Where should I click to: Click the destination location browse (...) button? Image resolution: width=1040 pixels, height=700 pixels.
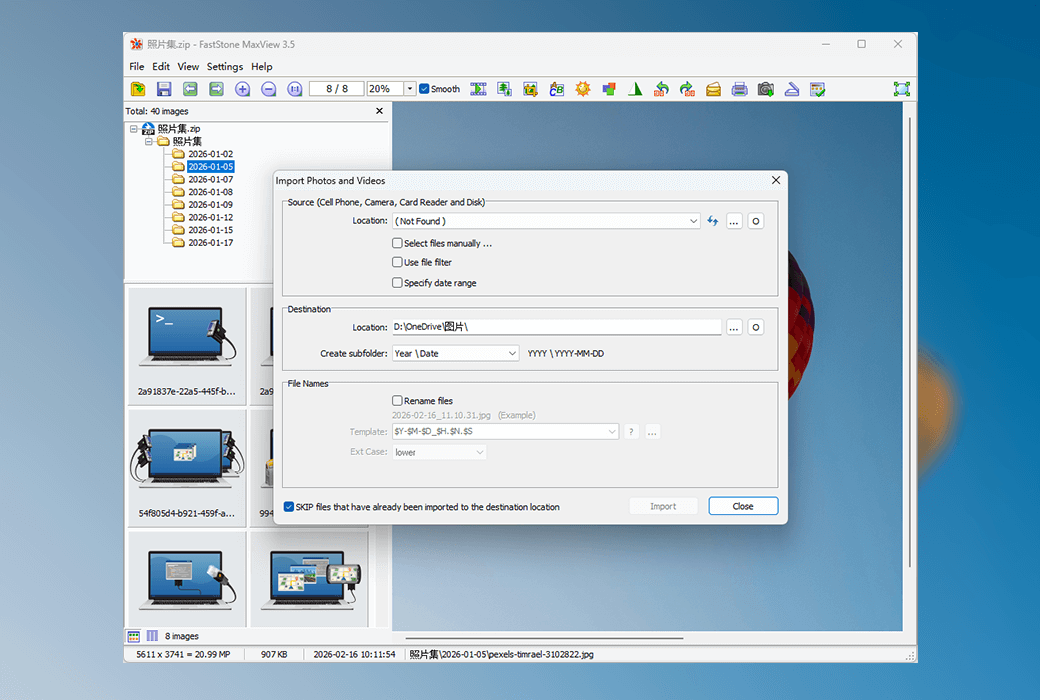pos(734,327)
